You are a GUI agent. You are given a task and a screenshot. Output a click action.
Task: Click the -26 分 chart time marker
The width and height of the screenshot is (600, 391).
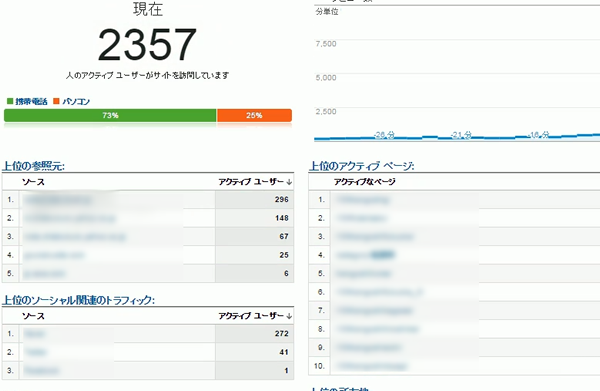pos(385,135)
